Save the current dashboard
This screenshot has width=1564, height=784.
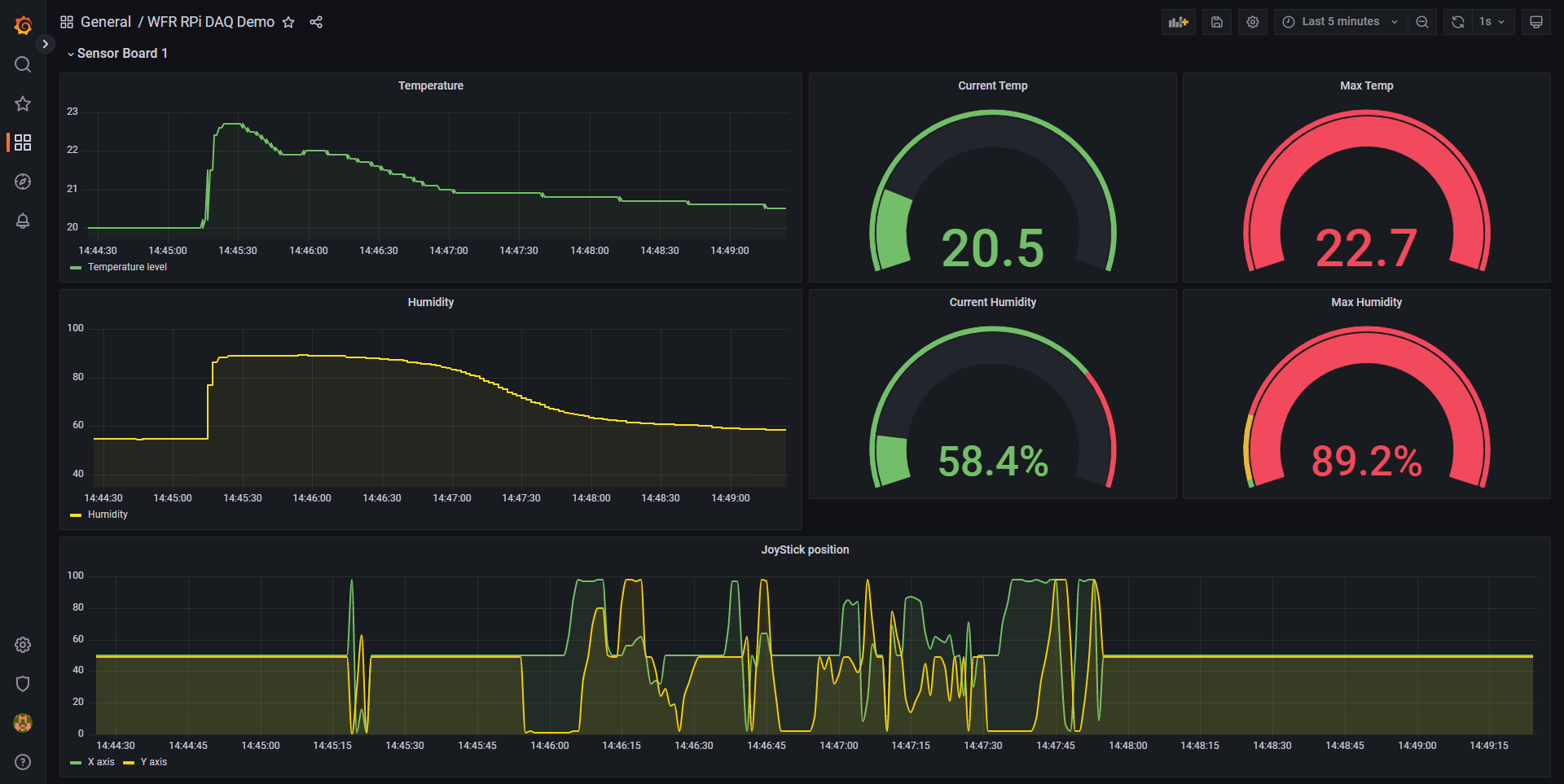pos(1216,21)
